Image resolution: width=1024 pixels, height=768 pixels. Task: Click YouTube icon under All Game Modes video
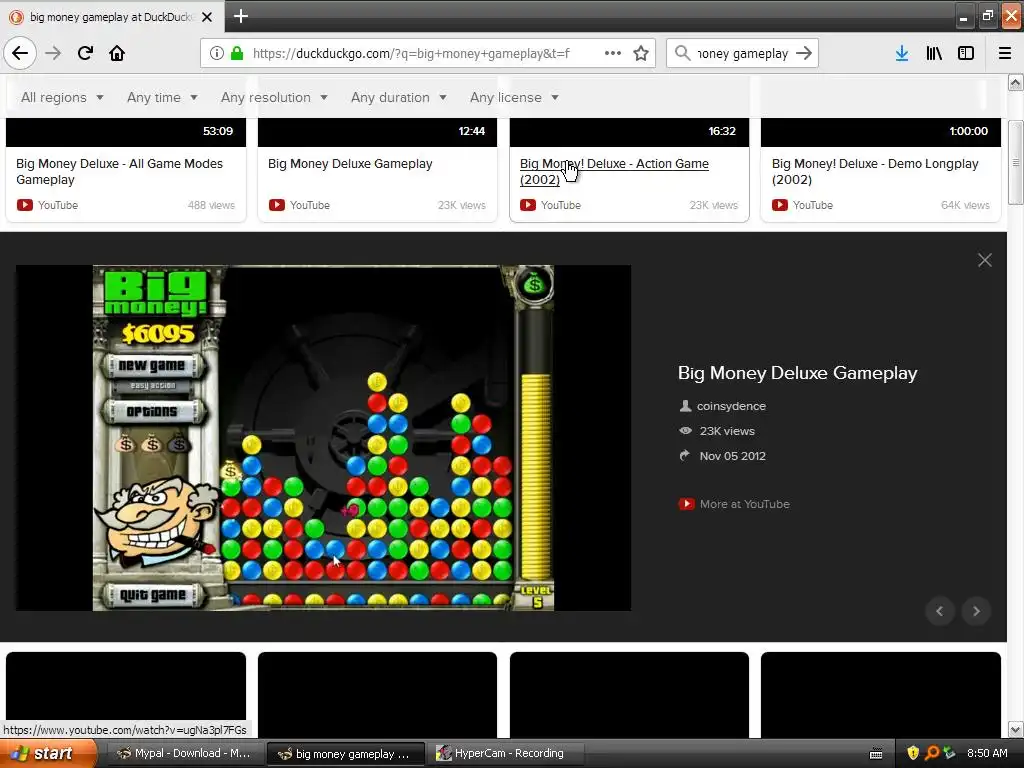click(25, 205)
